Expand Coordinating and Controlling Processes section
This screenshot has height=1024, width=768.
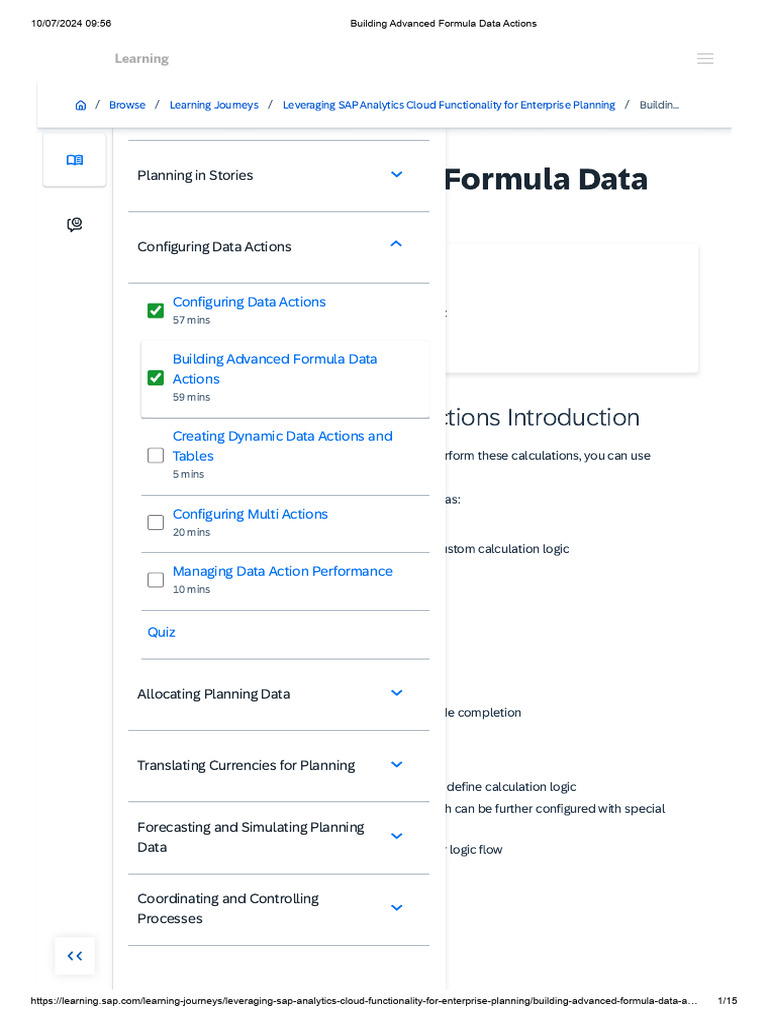point(396,908)
